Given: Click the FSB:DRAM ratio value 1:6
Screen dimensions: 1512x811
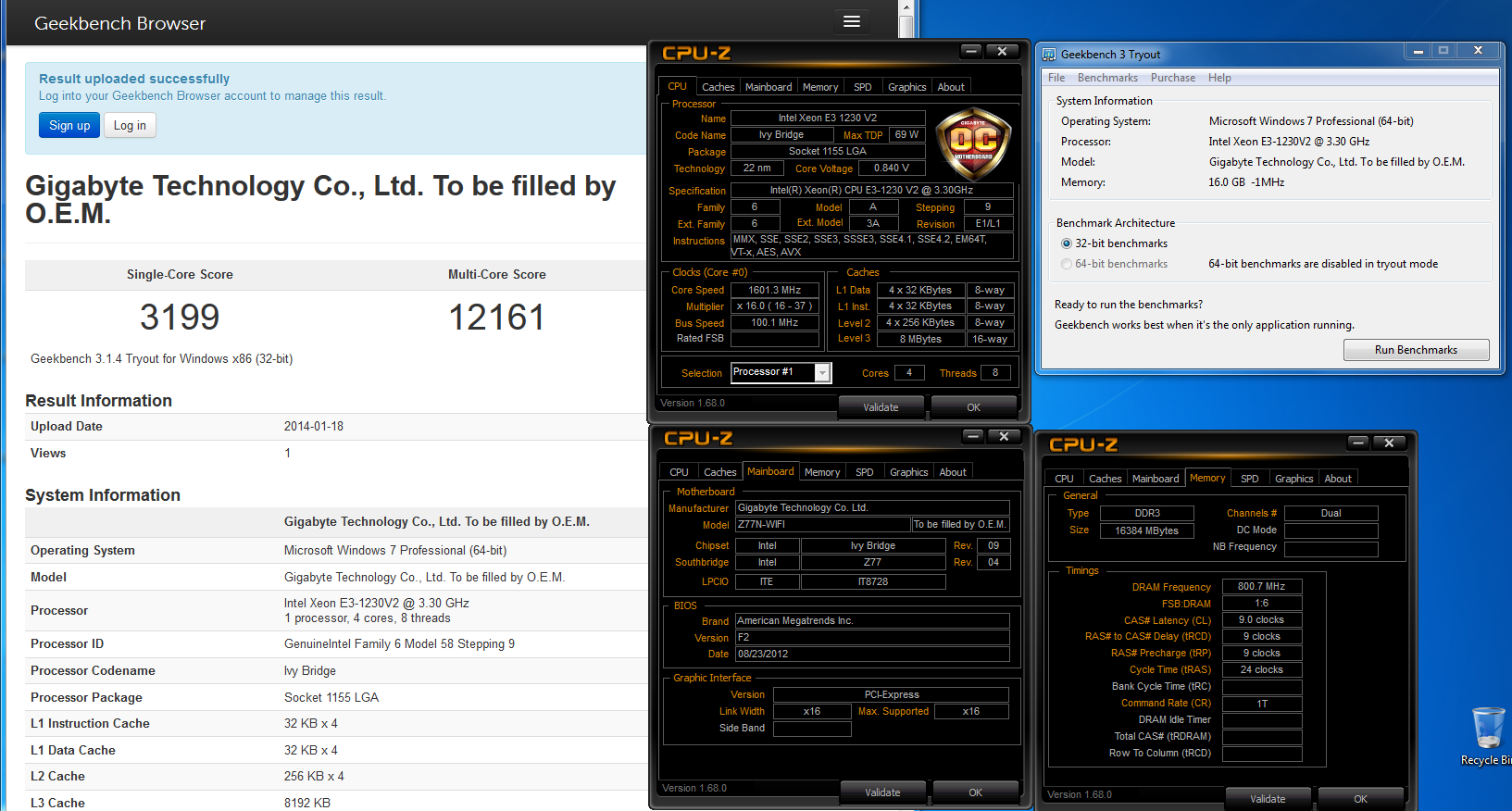Looking at the screenshot, I should point(1262,603).
